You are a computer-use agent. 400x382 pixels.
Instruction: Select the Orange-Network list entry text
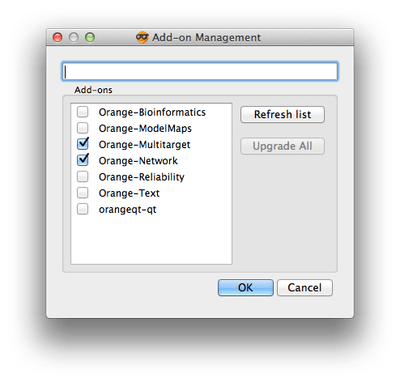tap(138, 161)
